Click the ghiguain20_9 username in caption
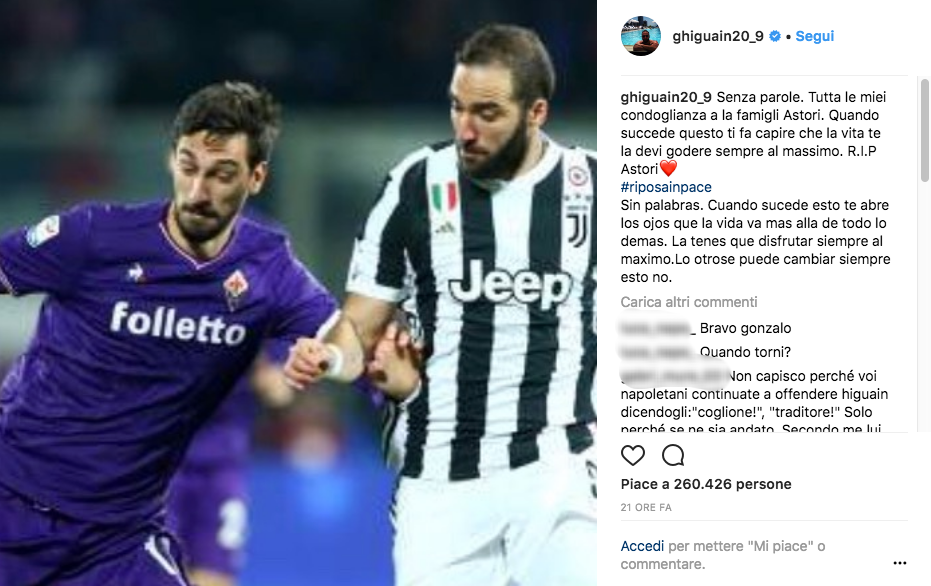This screenshot has height=586, width=931. (x=666, y=97)
